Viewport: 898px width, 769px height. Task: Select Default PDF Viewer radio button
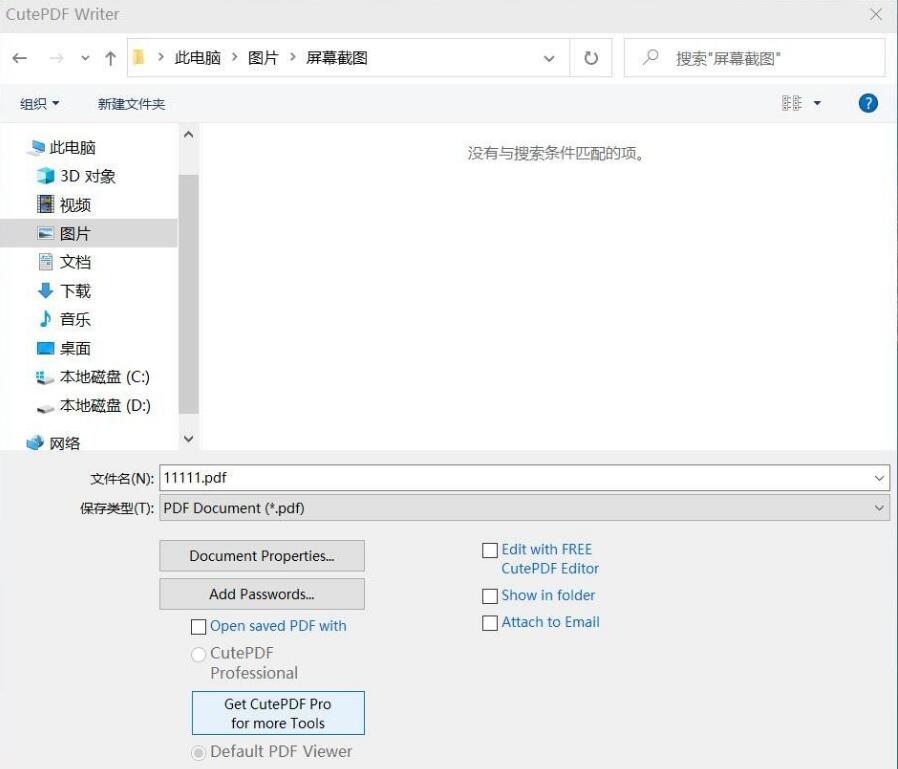point(198,752)
